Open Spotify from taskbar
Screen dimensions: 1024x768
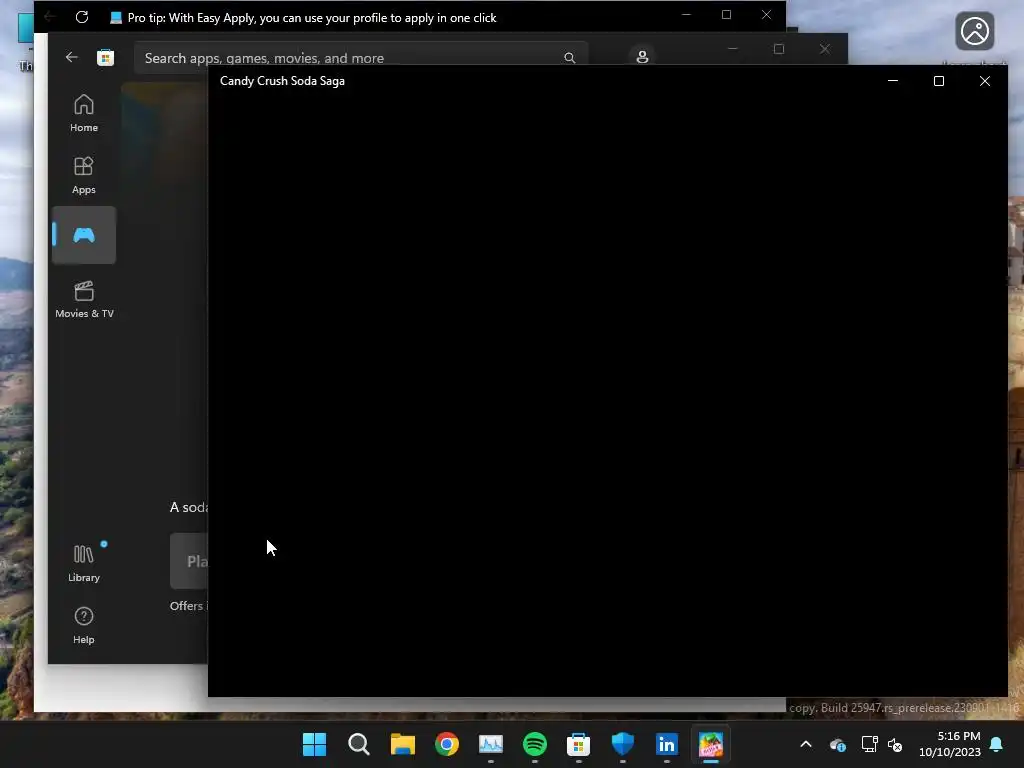tap(535, 744)
